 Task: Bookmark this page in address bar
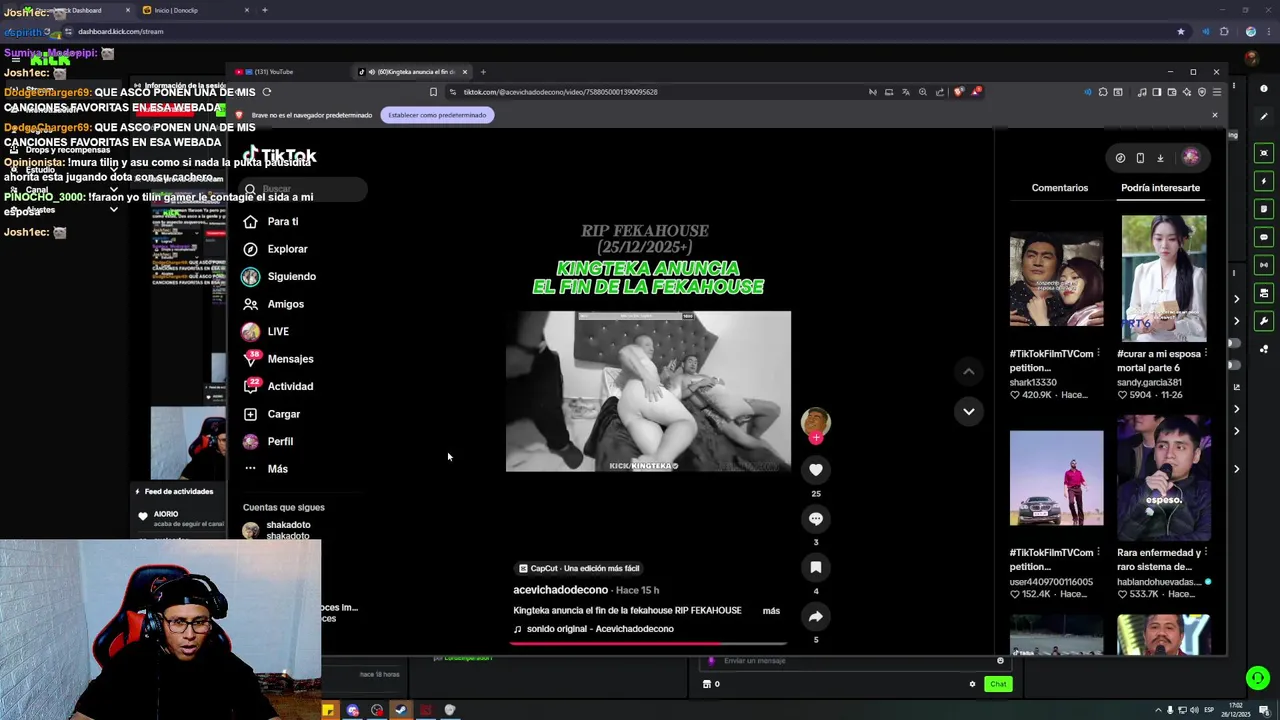tap(433, 92)
